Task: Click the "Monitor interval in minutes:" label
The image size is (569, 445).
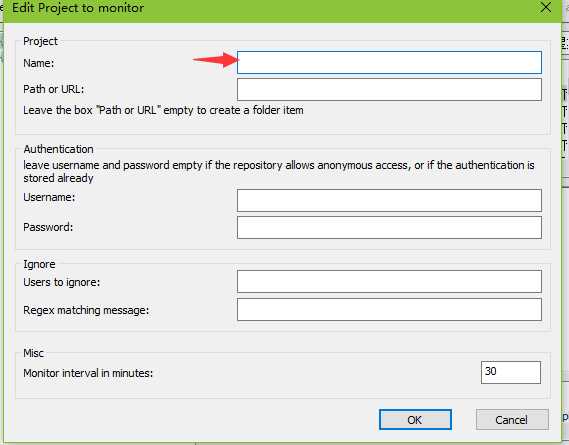Action: tap(88, 373)
